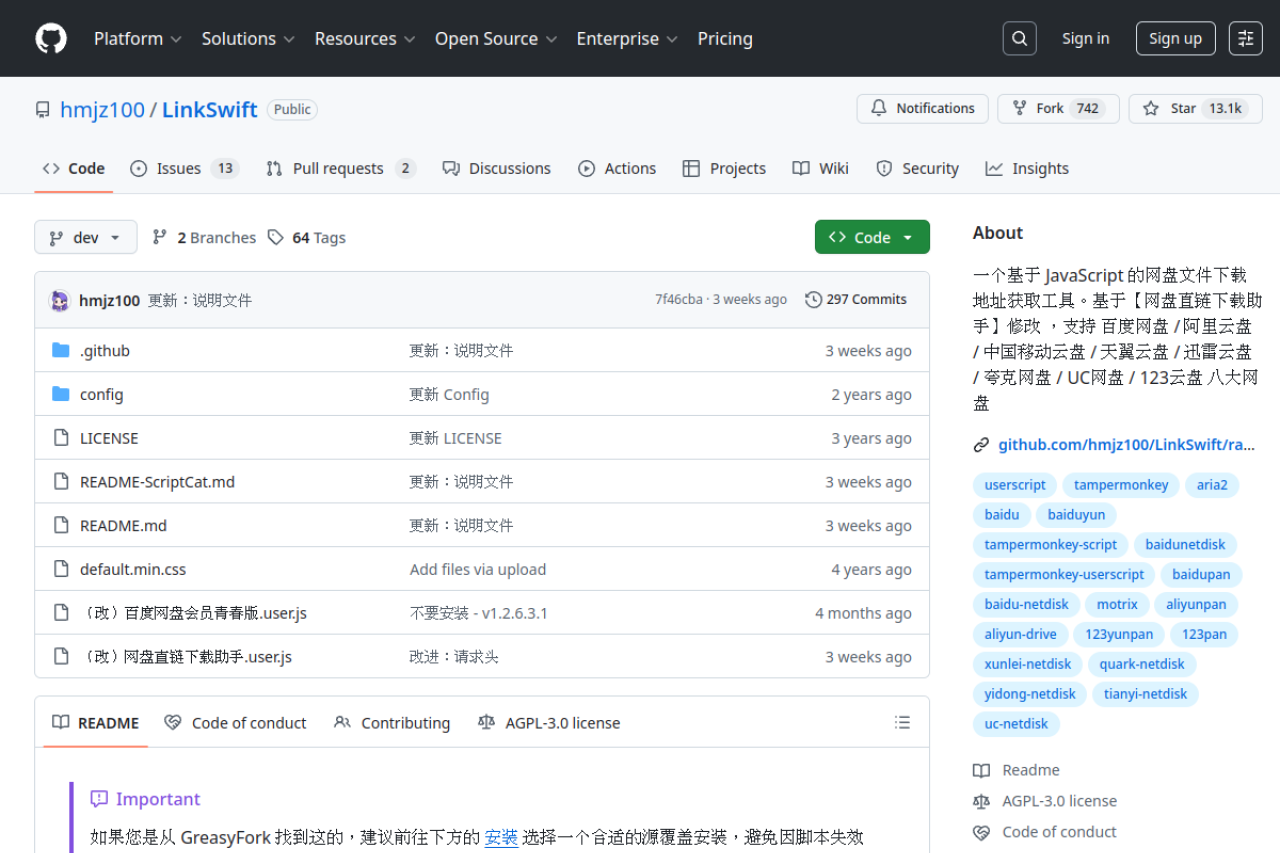
Task: Click the Public visibility badge
Action: pyautogui.click(x=291, y=109)
